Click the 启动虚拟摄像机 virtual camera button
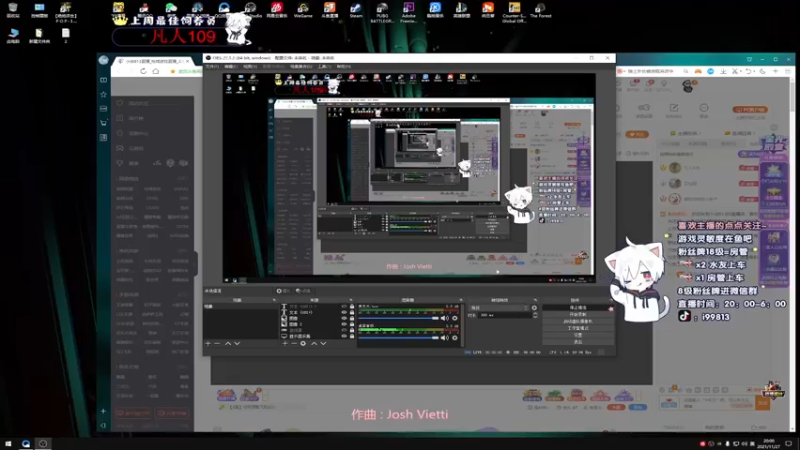 click(x=578, y=321)
